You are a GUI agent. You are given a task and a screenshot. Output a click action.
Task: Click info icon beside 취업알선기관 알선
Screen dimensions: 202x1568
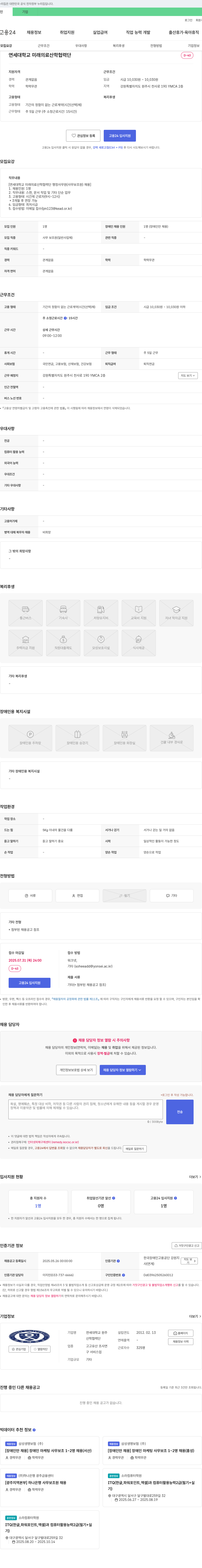114,1198
